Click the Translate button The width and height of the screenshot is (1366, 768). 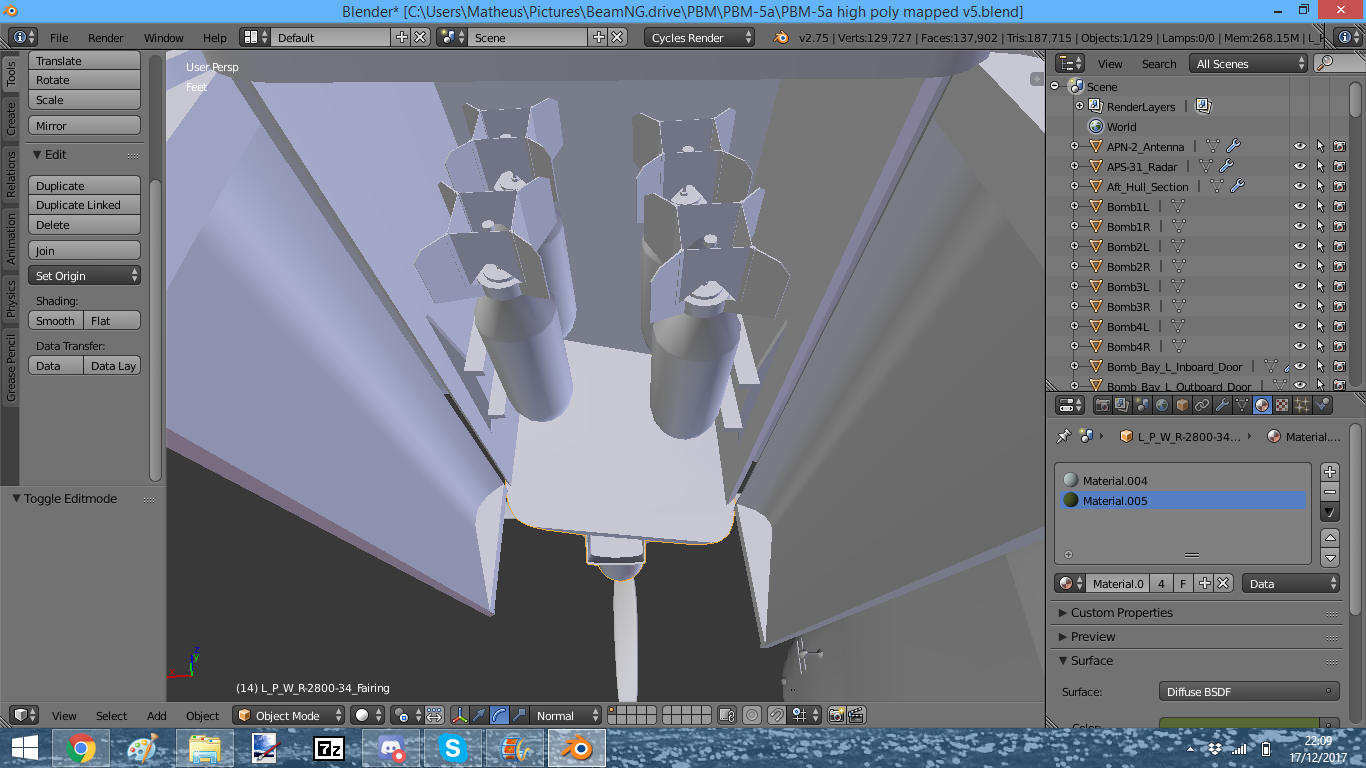85,60
